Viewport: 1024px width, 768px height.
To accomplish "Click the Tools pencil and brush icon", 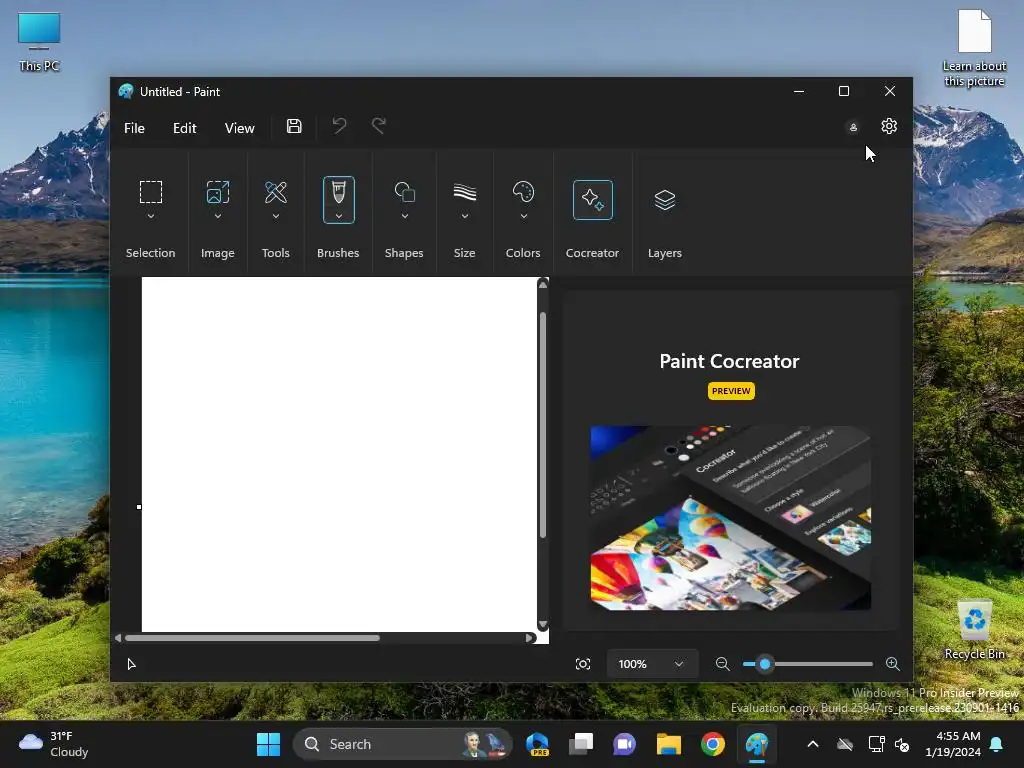I will [x=276, y=192].
